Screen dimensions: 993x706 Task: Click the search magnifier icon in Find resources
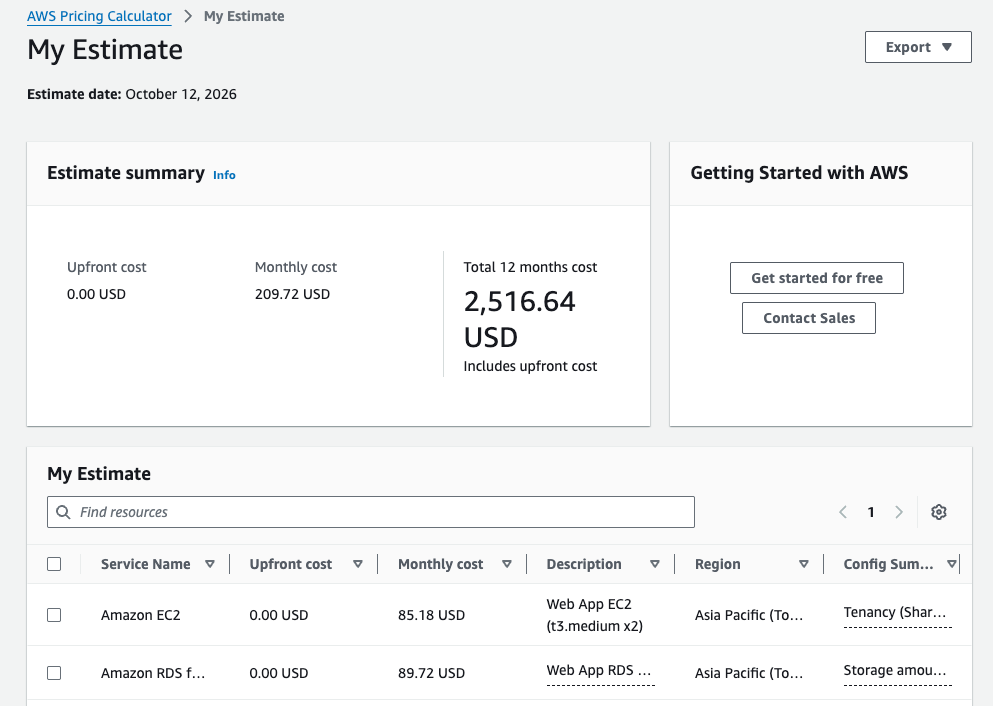coord(63,512)
